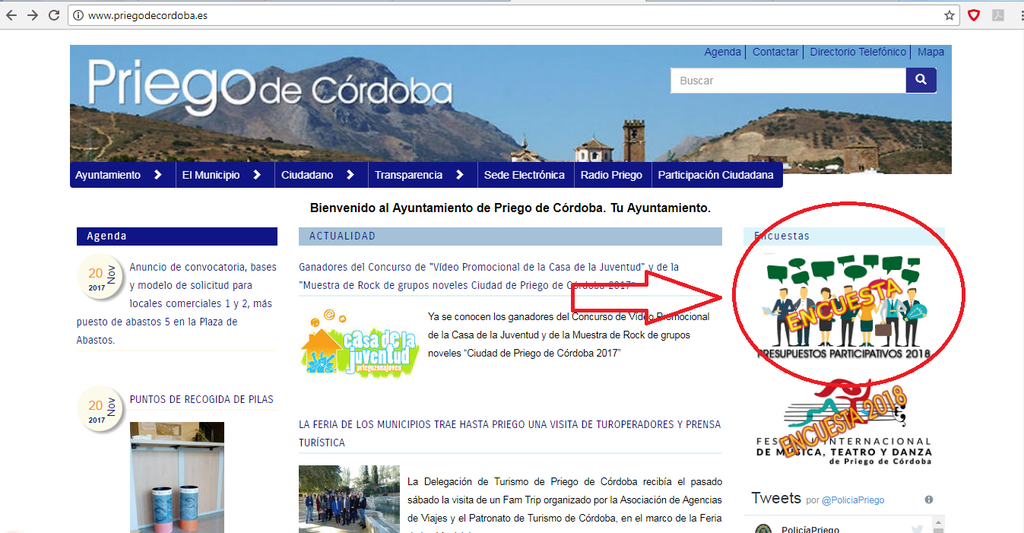Click the Casa de la Juventud logo
Viewport: 1024px width, 533px height.
click(360, 342)
